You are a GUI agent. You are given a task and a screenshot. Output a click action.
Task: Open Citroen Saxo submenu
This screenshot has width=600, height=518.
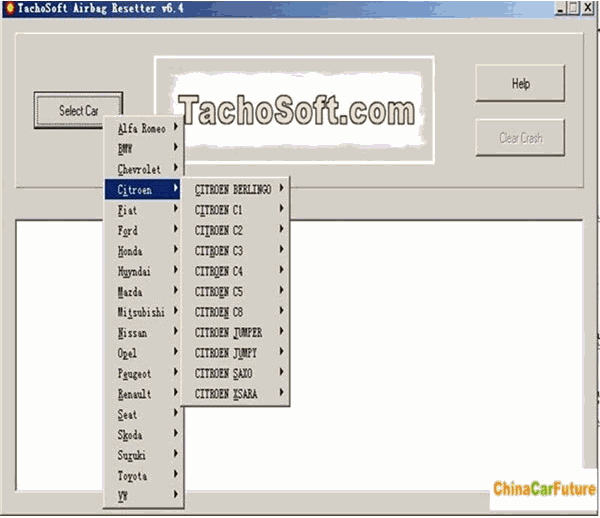[234, 373]
